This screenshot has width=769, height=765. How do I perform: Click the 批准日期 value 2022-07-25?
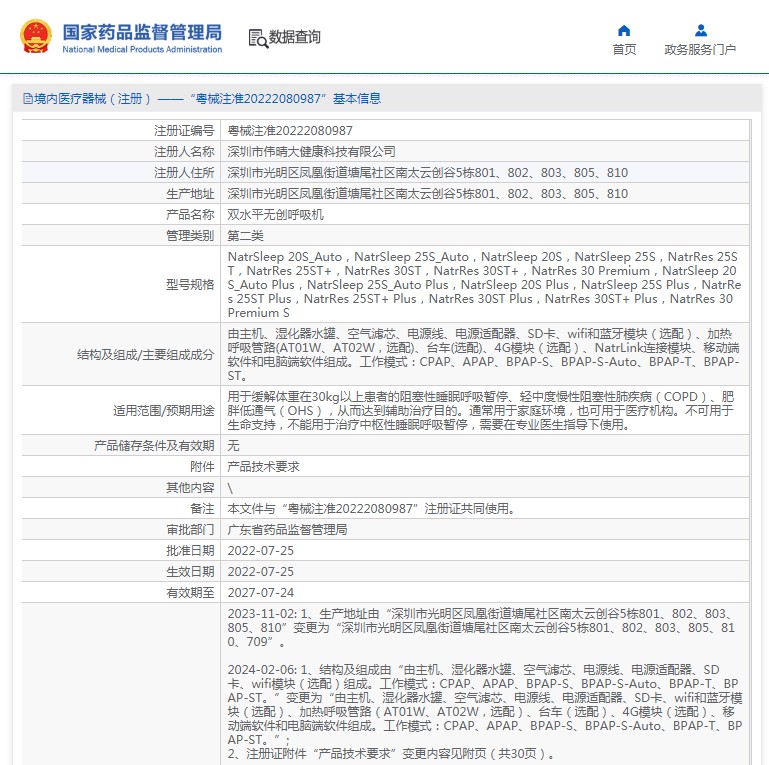tap(260, 551)
